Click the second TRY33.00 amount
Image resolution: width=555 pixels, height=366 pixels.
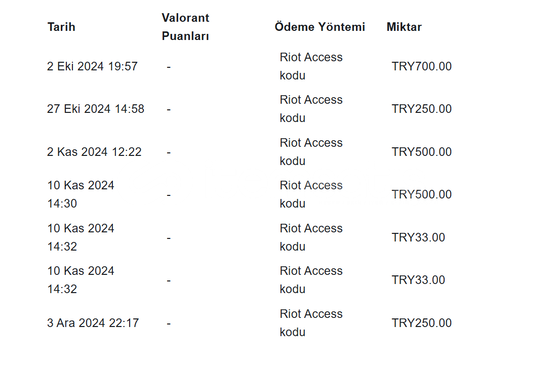coord(418,280)
